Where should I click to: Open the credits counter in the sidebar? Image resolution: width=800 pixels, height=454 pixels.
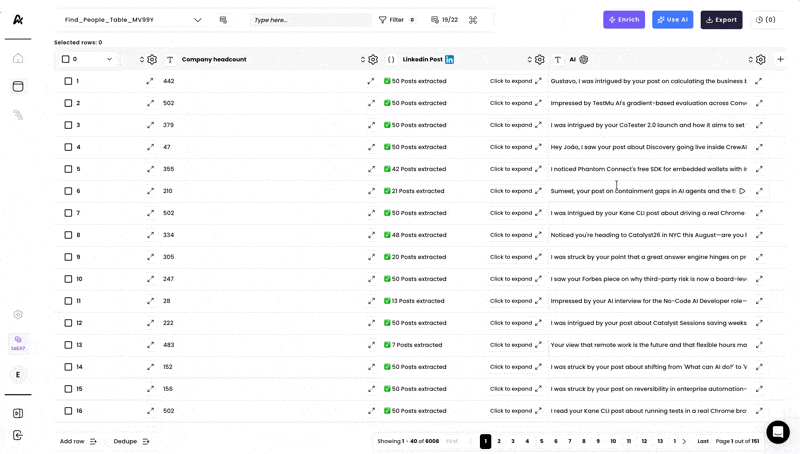pos(18,343)
